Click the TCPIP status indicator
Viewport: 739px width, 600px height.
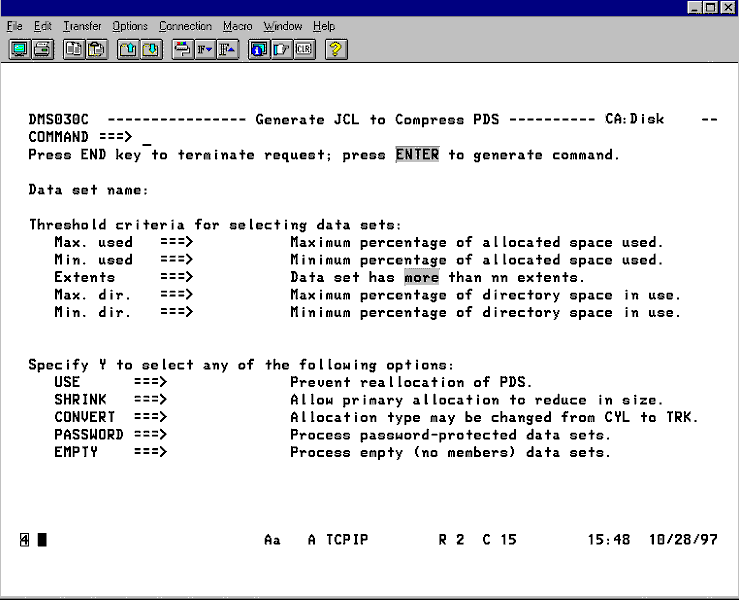(x=347, y=540)
